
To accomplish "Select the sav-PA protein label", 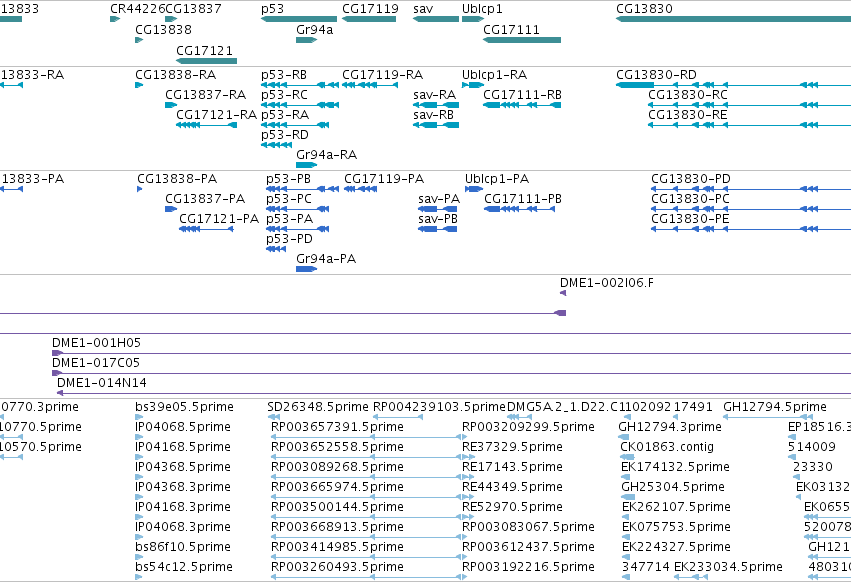I will pos(439,199).
